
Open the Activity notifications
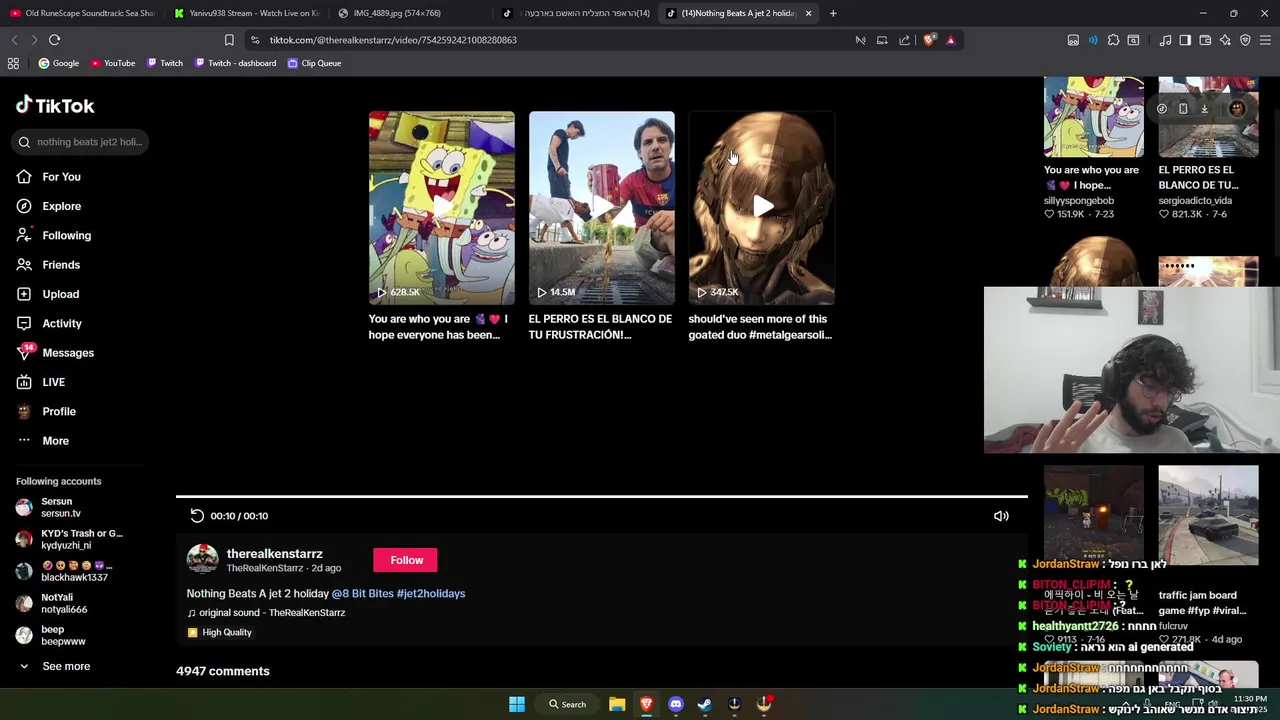[x=49, y=323]
